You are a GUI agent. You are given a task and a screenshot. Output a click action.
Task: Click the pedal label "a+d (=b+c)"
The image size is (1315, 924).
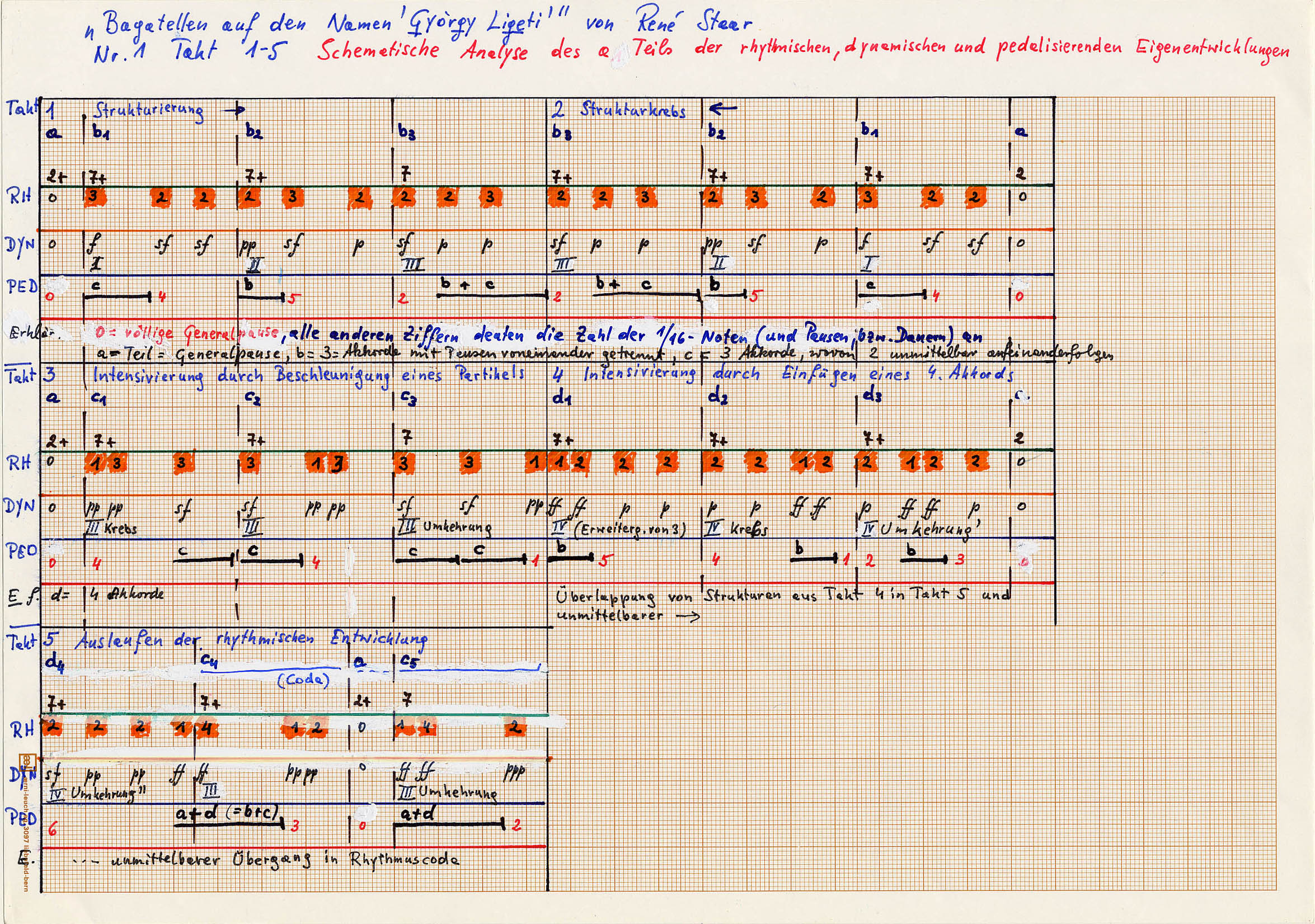[x=227, y=812]
